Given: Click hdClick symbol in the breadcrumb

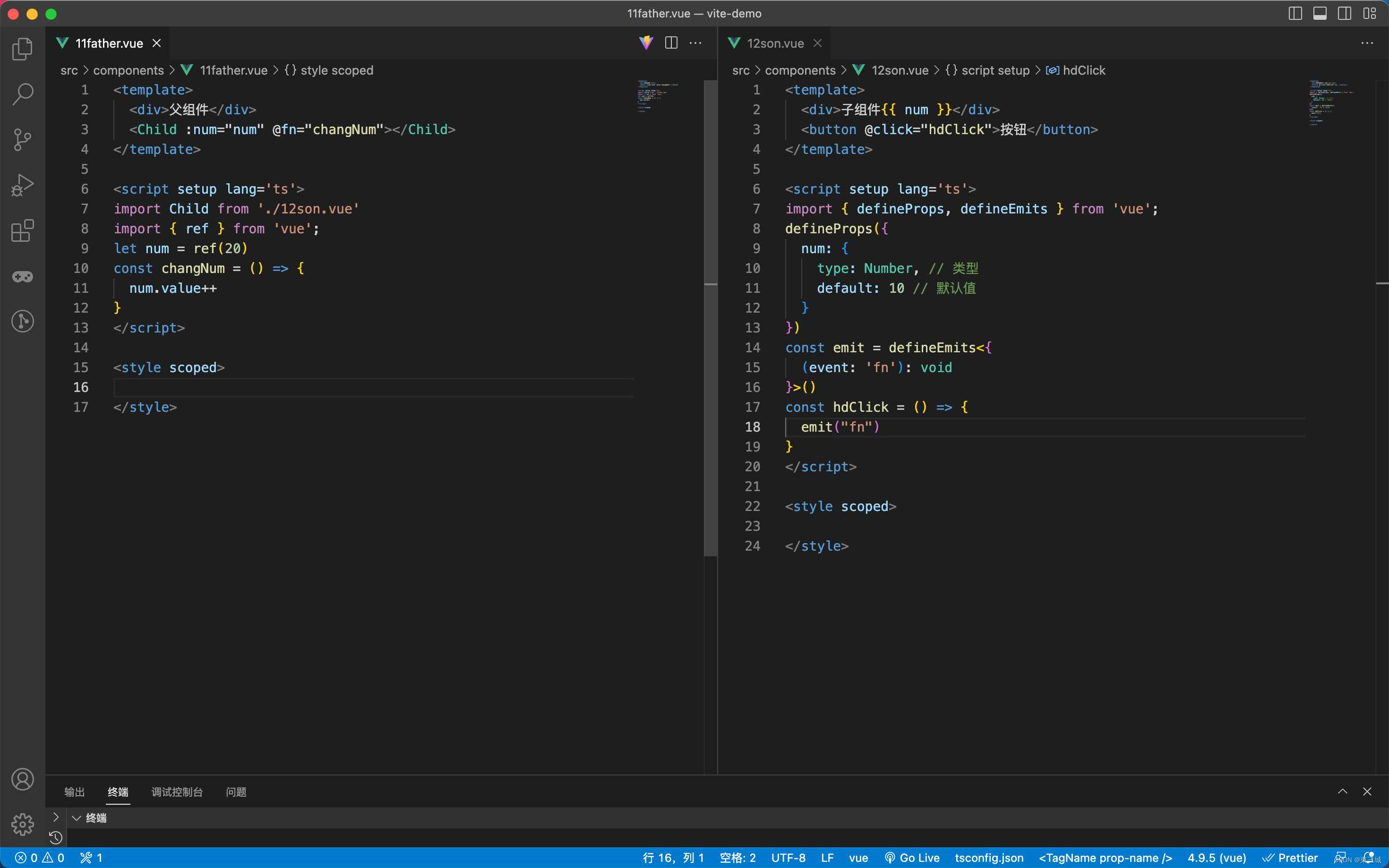Looking at the screenshot, I should [x=1083, y=70].
